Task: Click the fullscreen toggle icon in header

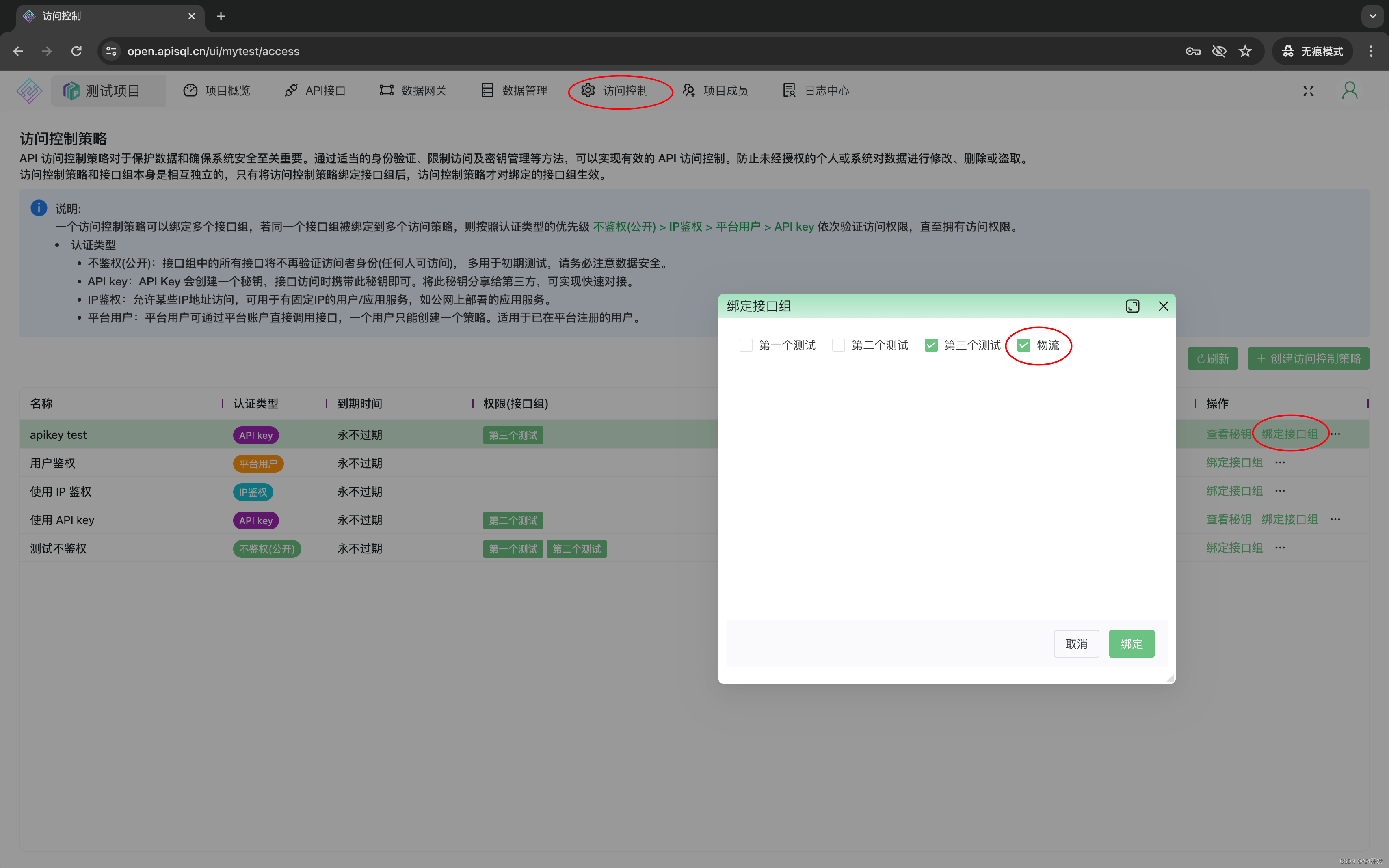Action: pos(1308,91)
